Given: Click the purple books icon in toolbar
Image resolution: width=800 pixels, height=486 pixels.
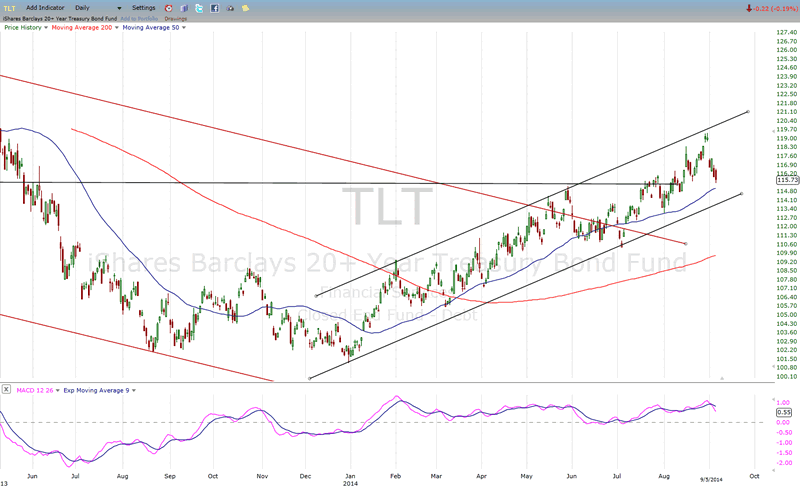Looking at the screenshot, I should pyautogui.click(x=184, y=8).
